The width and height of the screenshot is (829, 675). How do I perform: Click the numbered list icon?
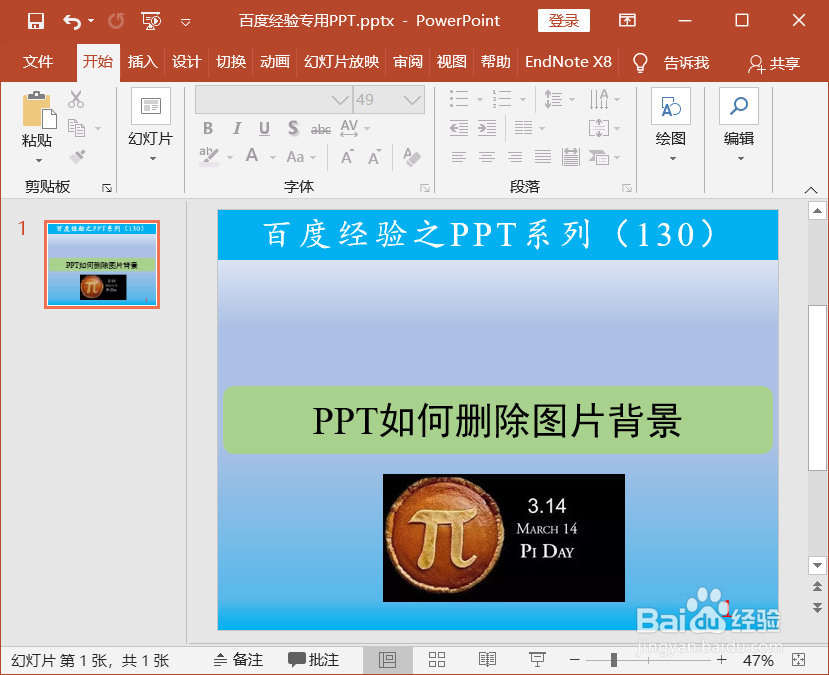[x=501, y=98]
